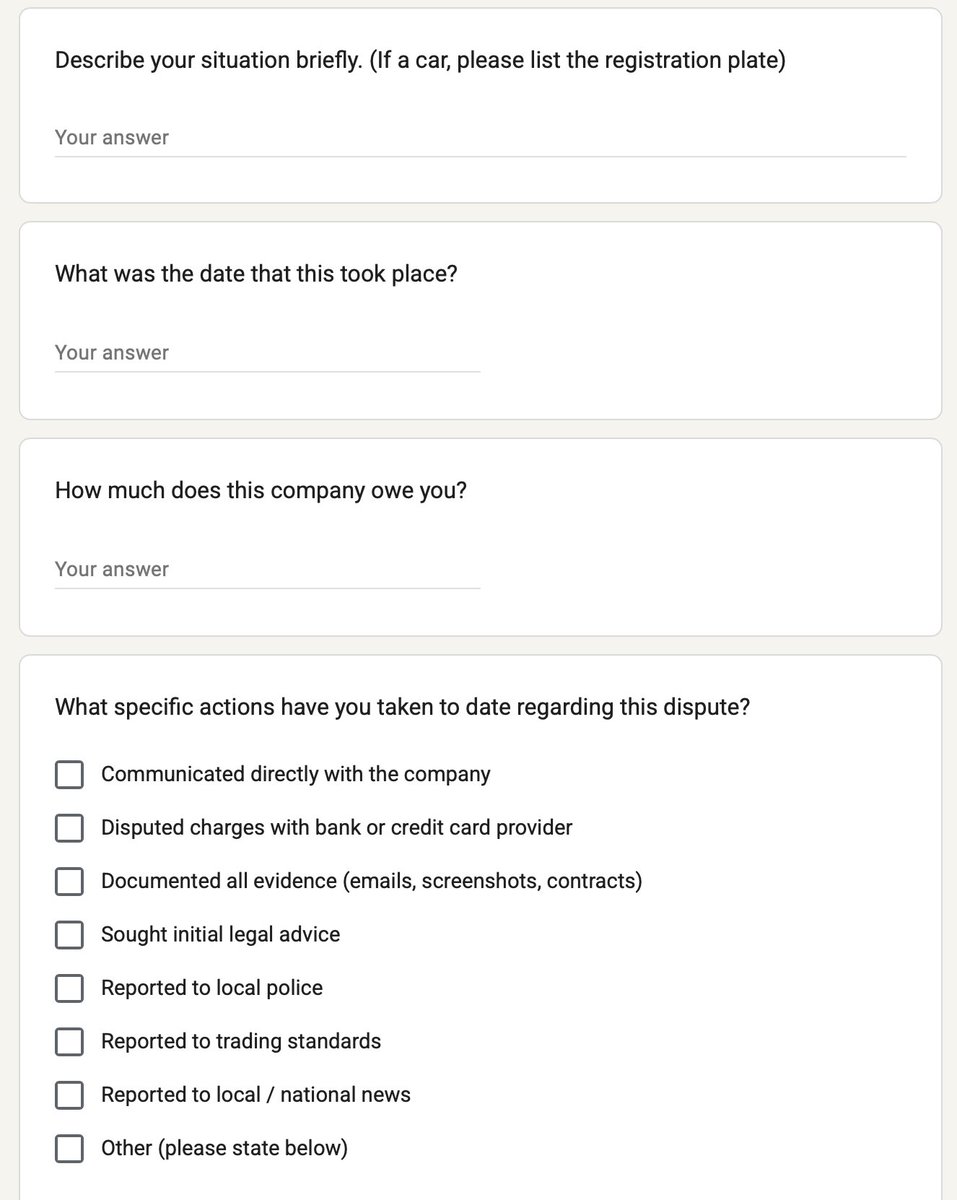The image size is (957, 1200).
Task: Click the 'Describe your situation briefly' question text
Action: pyautogui.click(x=420, y=60)
